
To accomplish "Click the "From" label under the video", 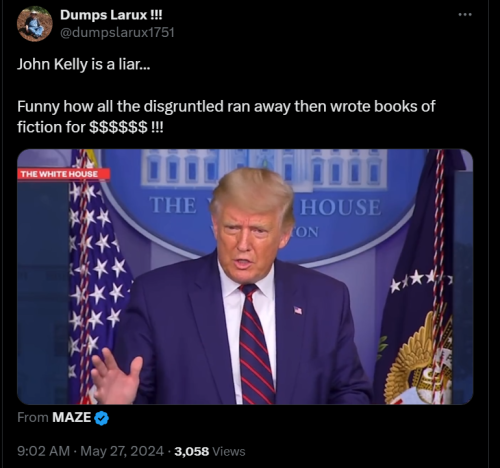I will click(33, 417).
